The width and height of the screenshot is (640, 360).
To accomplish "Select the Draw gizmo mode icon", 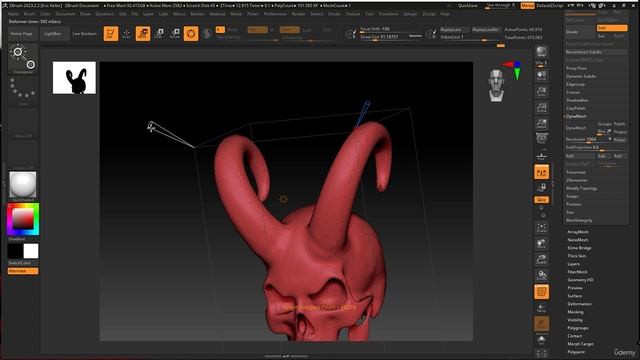I will point(127,33).
